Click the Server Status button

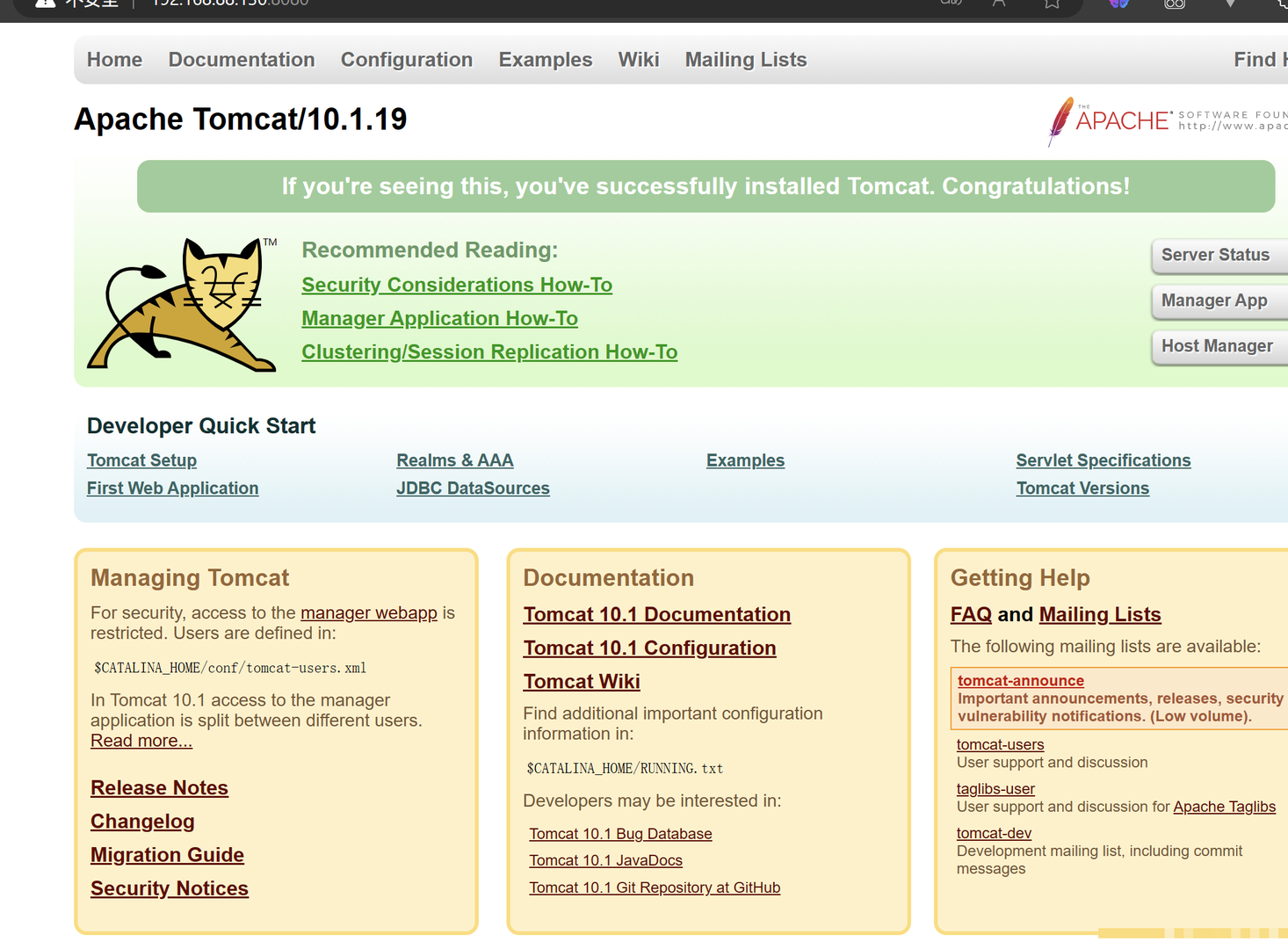tap(1219, 255)
